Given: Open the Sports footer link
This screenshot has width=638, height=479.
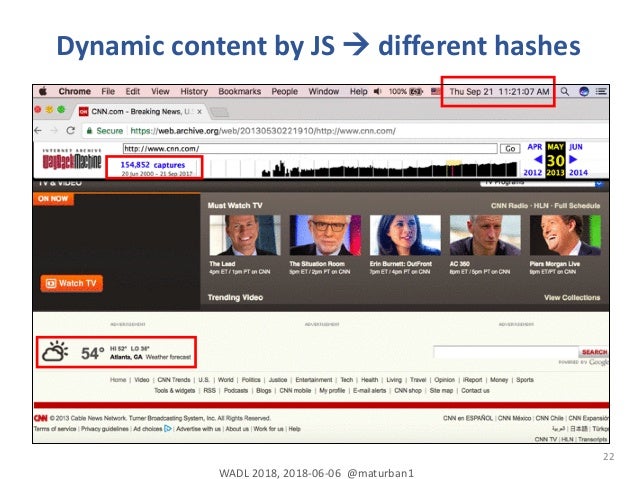Looking at the screenshot, I should click(525, 380).
